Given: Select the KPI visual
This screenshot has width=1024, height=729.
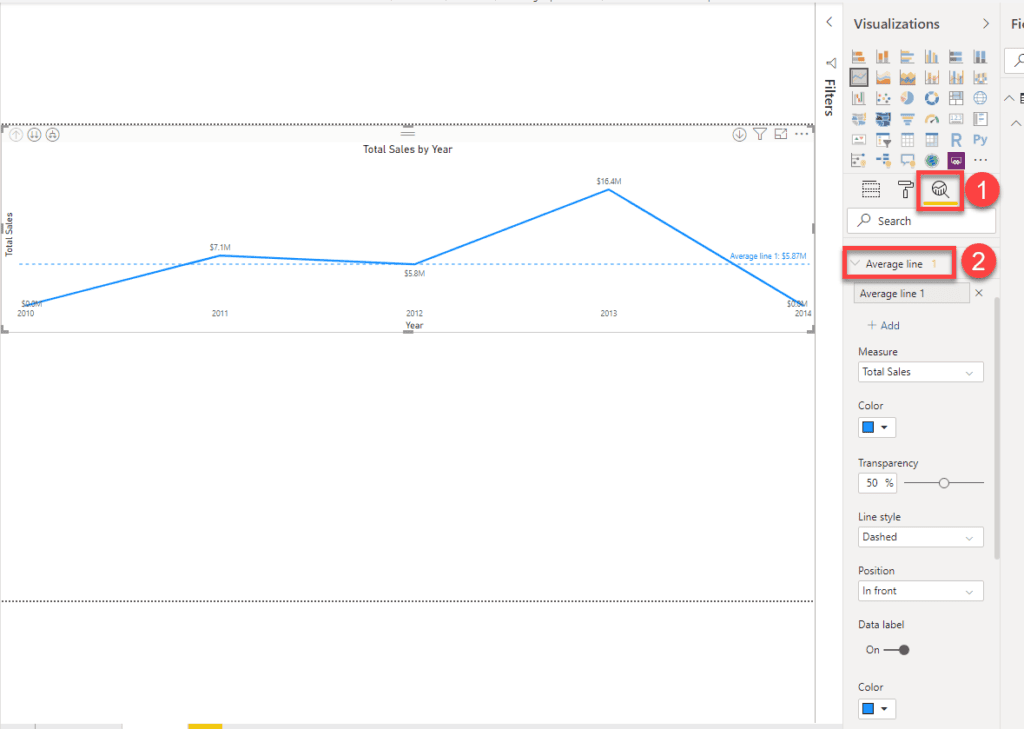Looking at the screenshot, I should click(x=859, y=140).
